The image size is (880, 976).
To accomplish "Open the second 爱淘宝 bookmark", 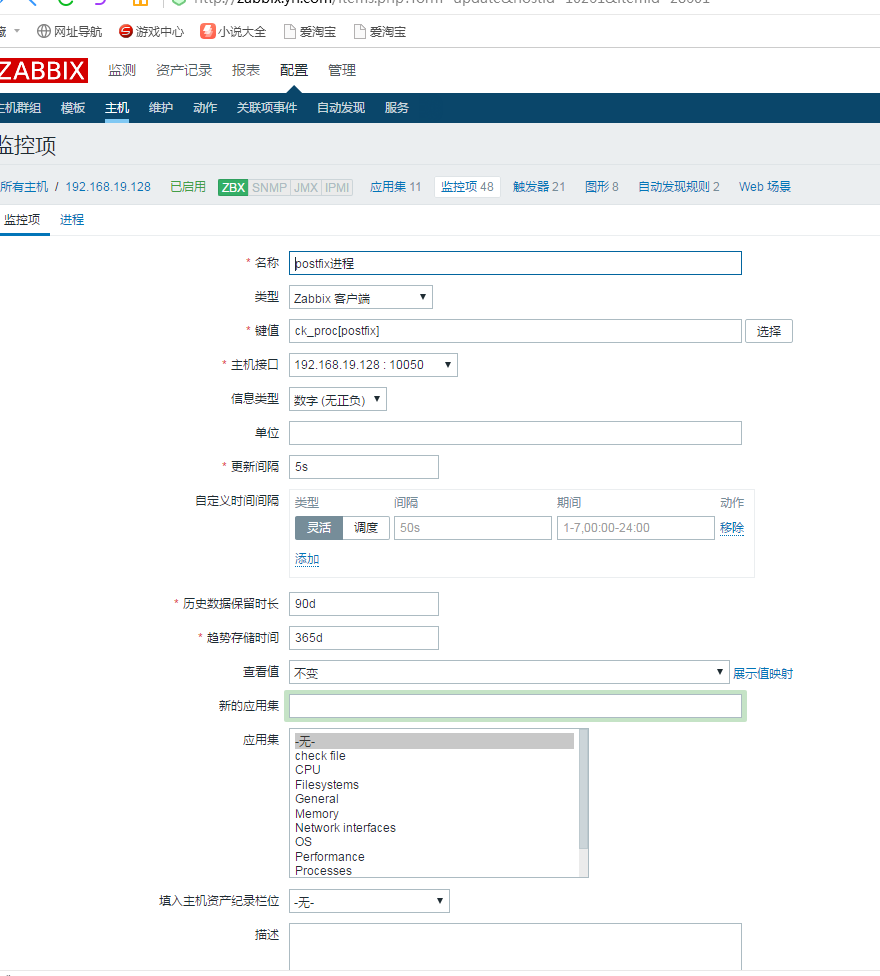I will pyautogui.click(x=380, y=32).
